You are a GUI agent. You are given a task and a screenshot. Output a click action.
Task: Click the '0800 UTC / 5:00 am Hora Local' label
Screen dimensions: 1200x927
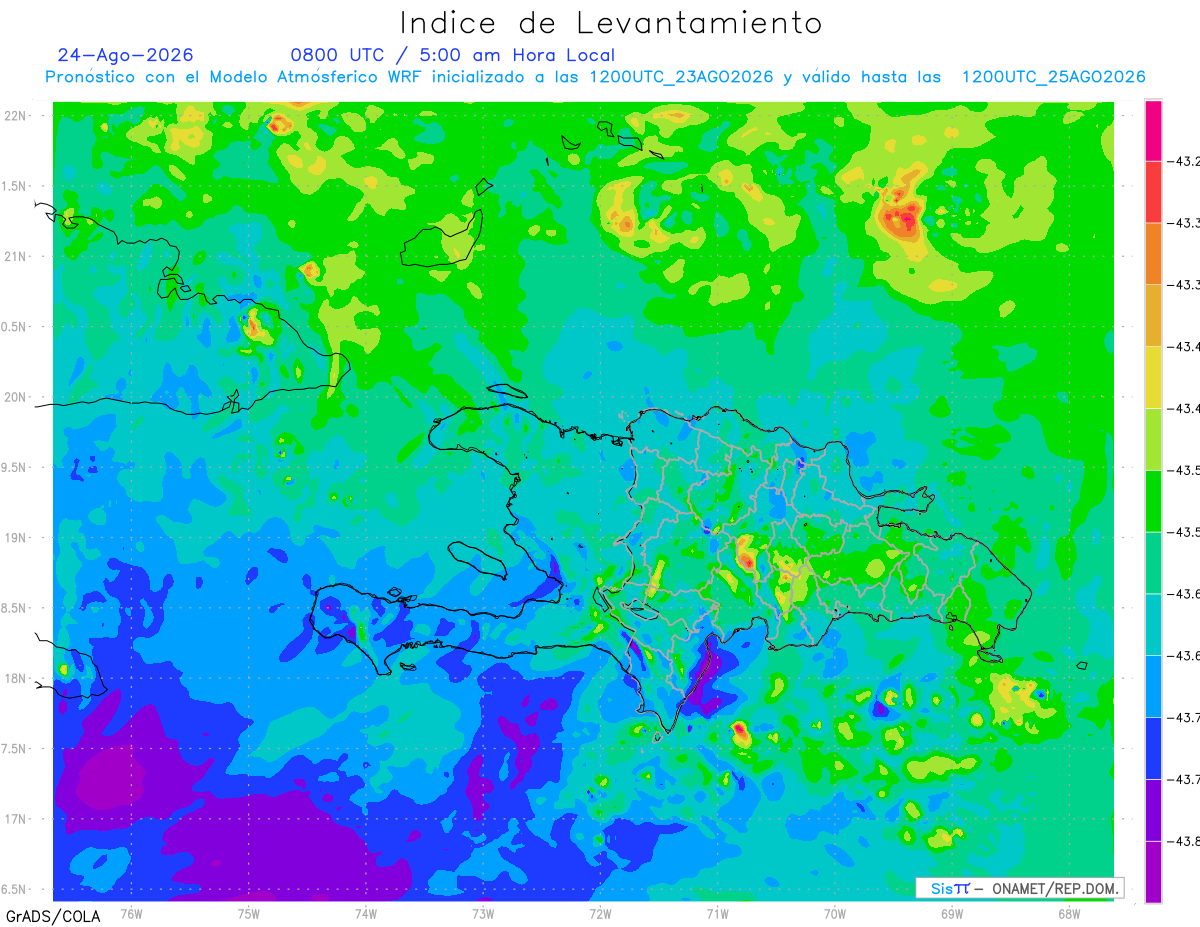click(453, 55)
